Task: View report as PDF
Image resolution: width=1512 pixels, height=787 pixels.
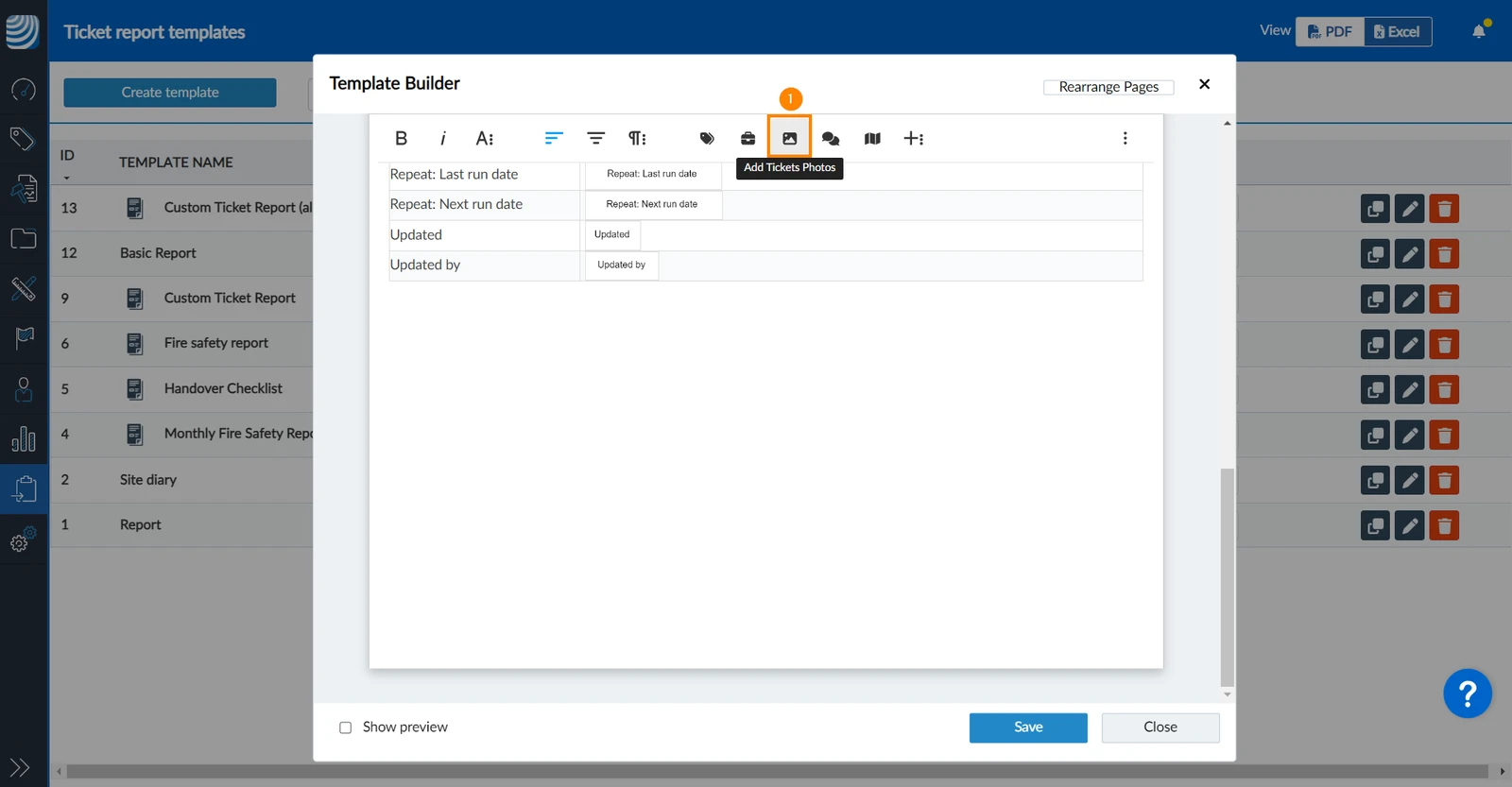Action: click(1330, 31)
